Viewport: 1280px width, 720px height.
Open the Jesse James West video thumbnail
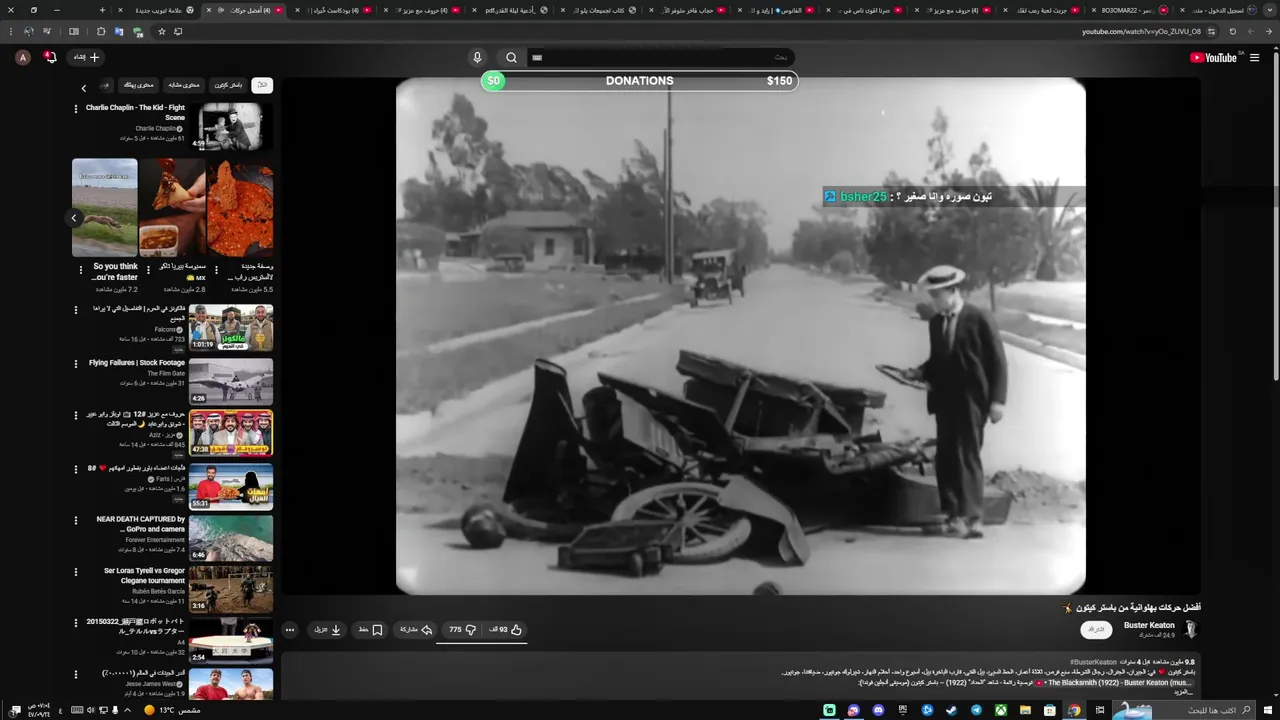point(231,684)
